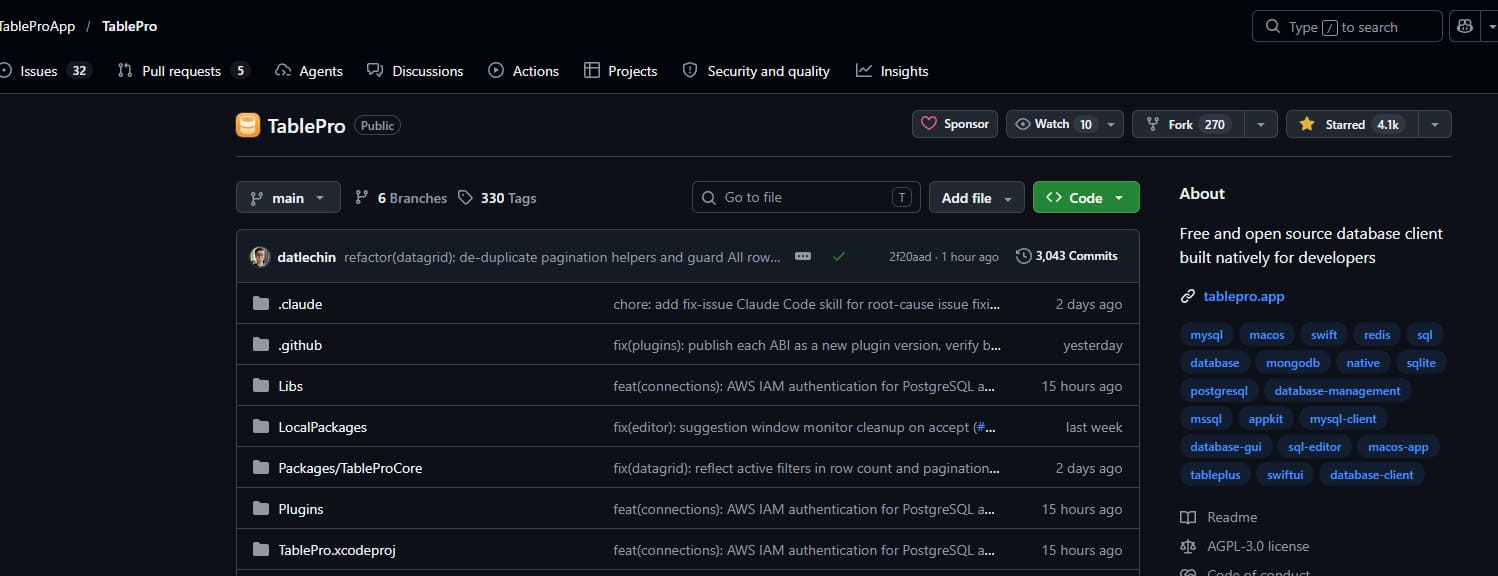Switch to the Projects tab
Image resolution: width=1498 pixels, height=576 pixels.
point(621,71)
